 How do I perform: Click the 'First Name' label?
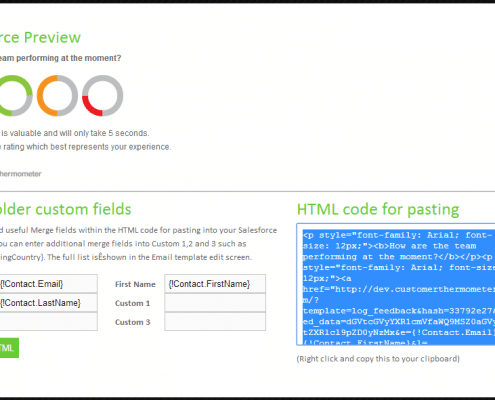click(x=135, y=284)
